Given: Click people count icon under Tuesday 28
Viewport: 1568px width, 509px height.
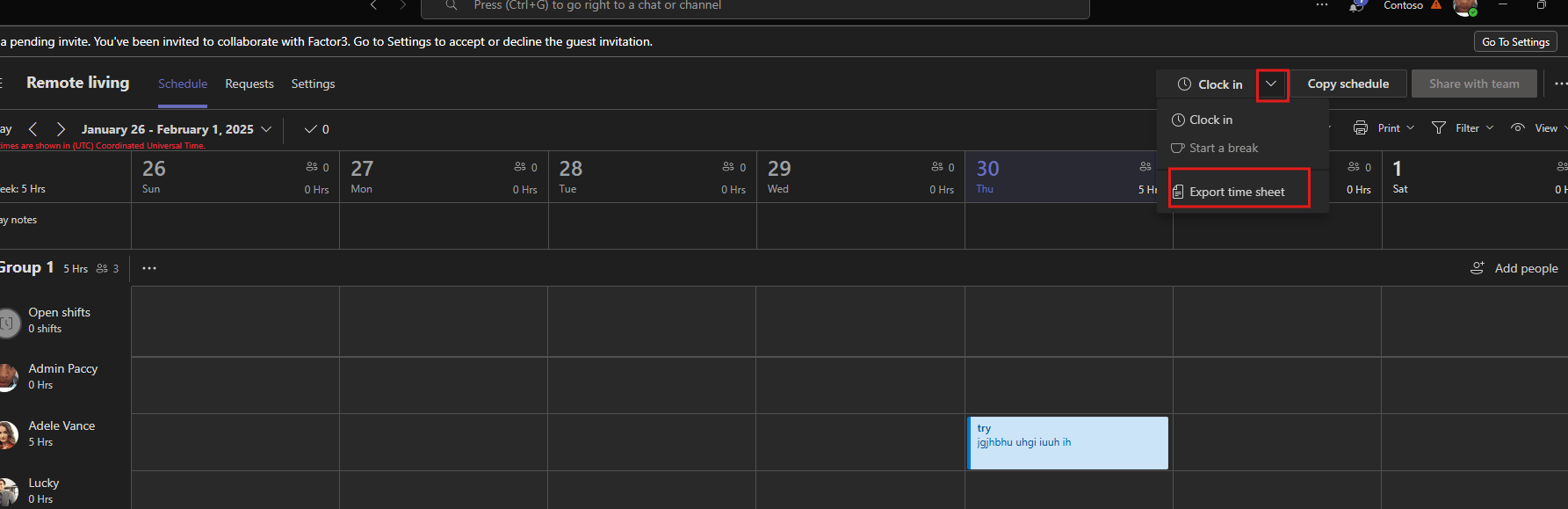Looking at the screenshot, I should [x=728, y=167].
